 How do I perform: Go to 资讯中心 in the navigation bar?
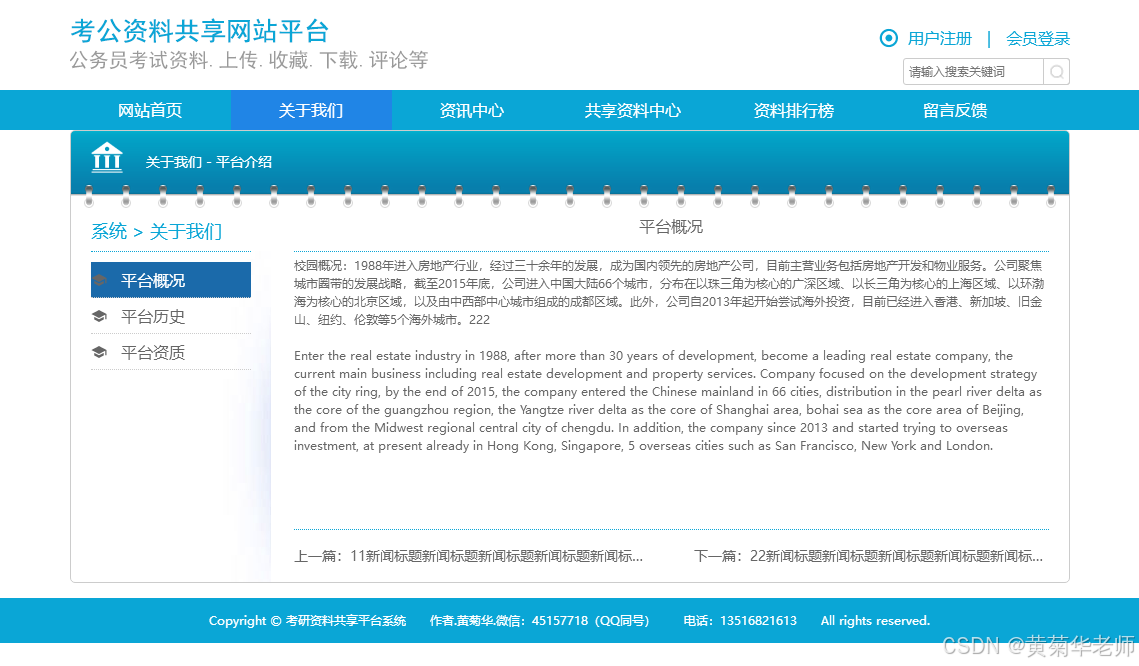pos(471,110)
